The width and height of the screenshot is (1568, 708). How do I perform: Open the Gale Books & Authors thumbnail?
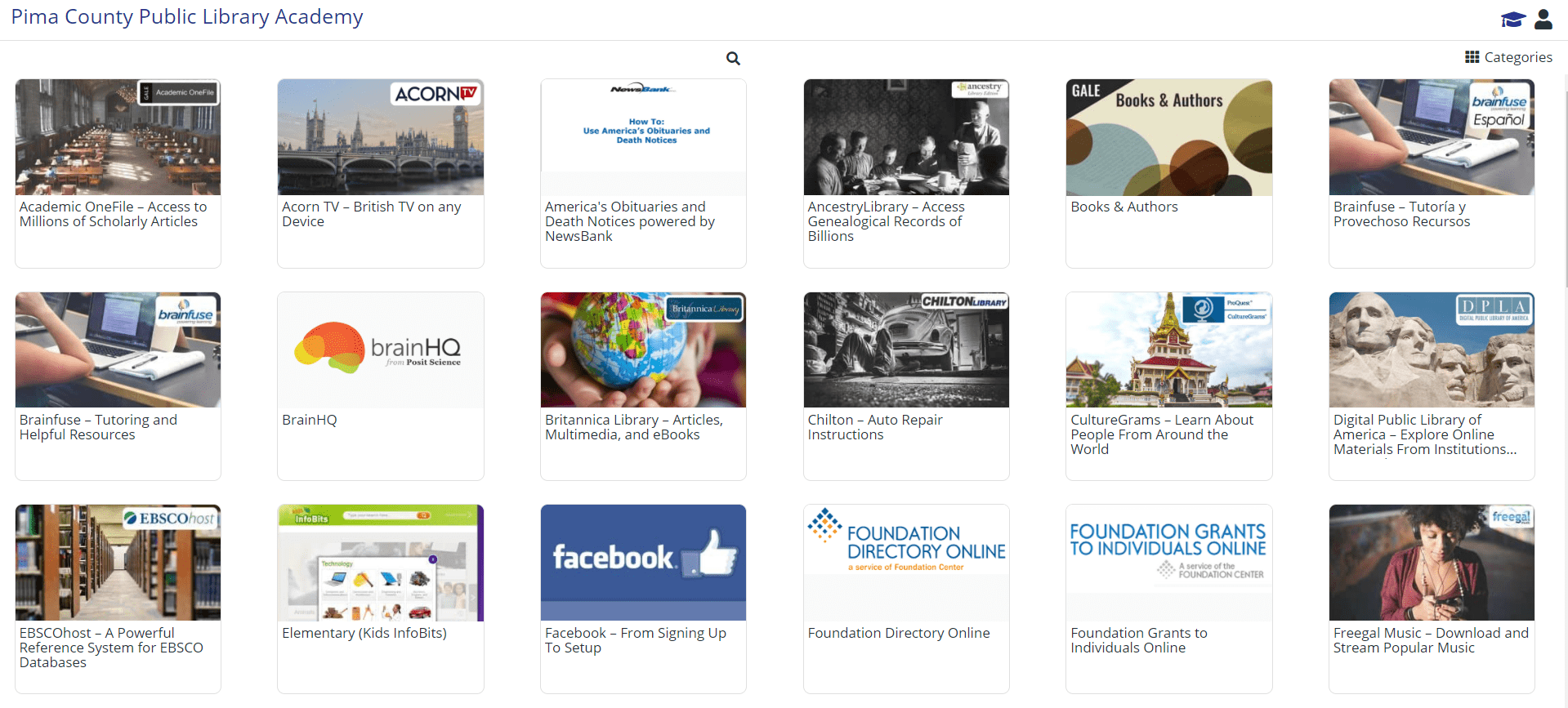click(1169, 137)
